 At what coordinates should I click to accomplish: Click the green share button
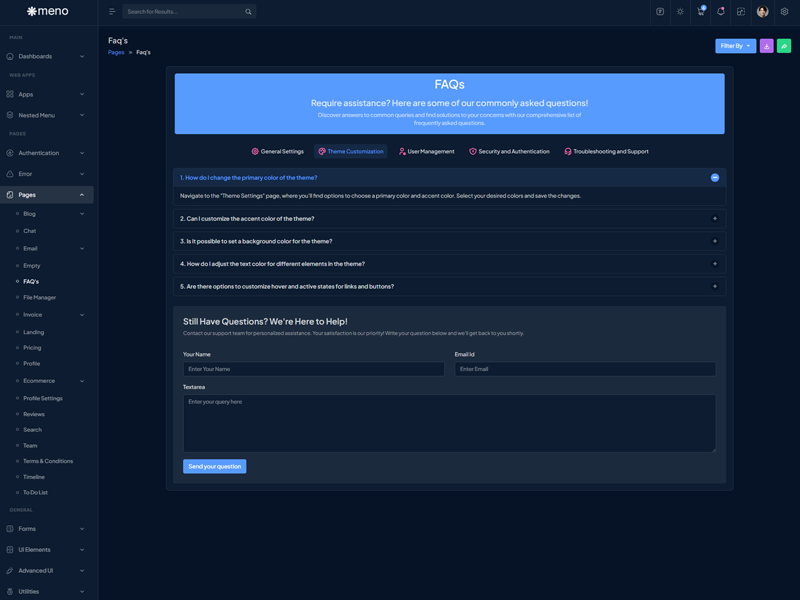pos(784,46)
